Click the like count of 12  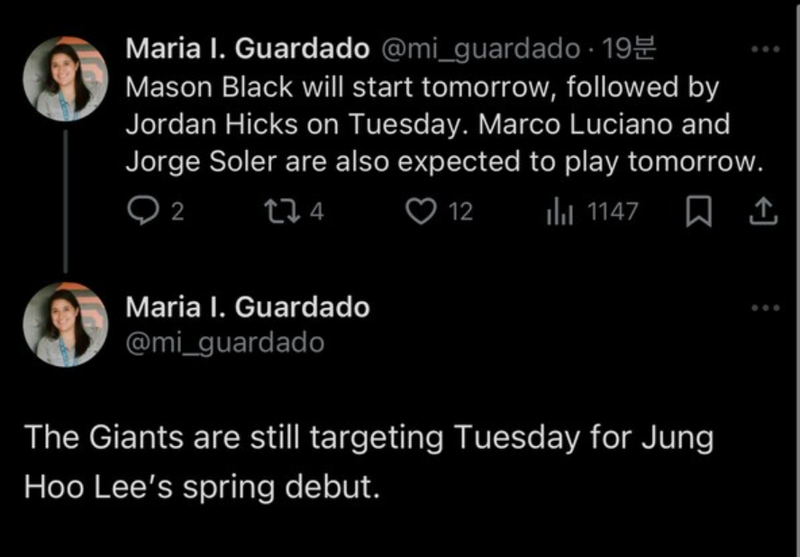click(x=459, y=211)
